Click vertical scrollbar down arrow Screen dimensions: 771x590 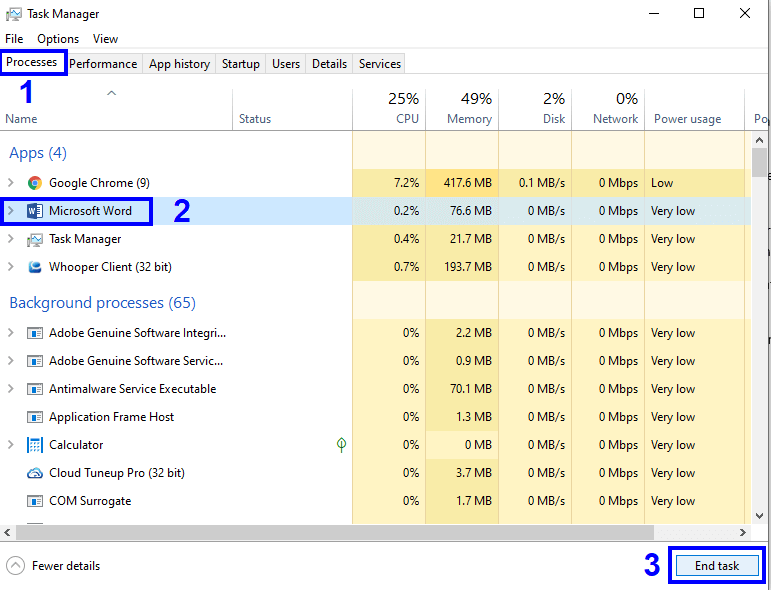tap(759, 516)
